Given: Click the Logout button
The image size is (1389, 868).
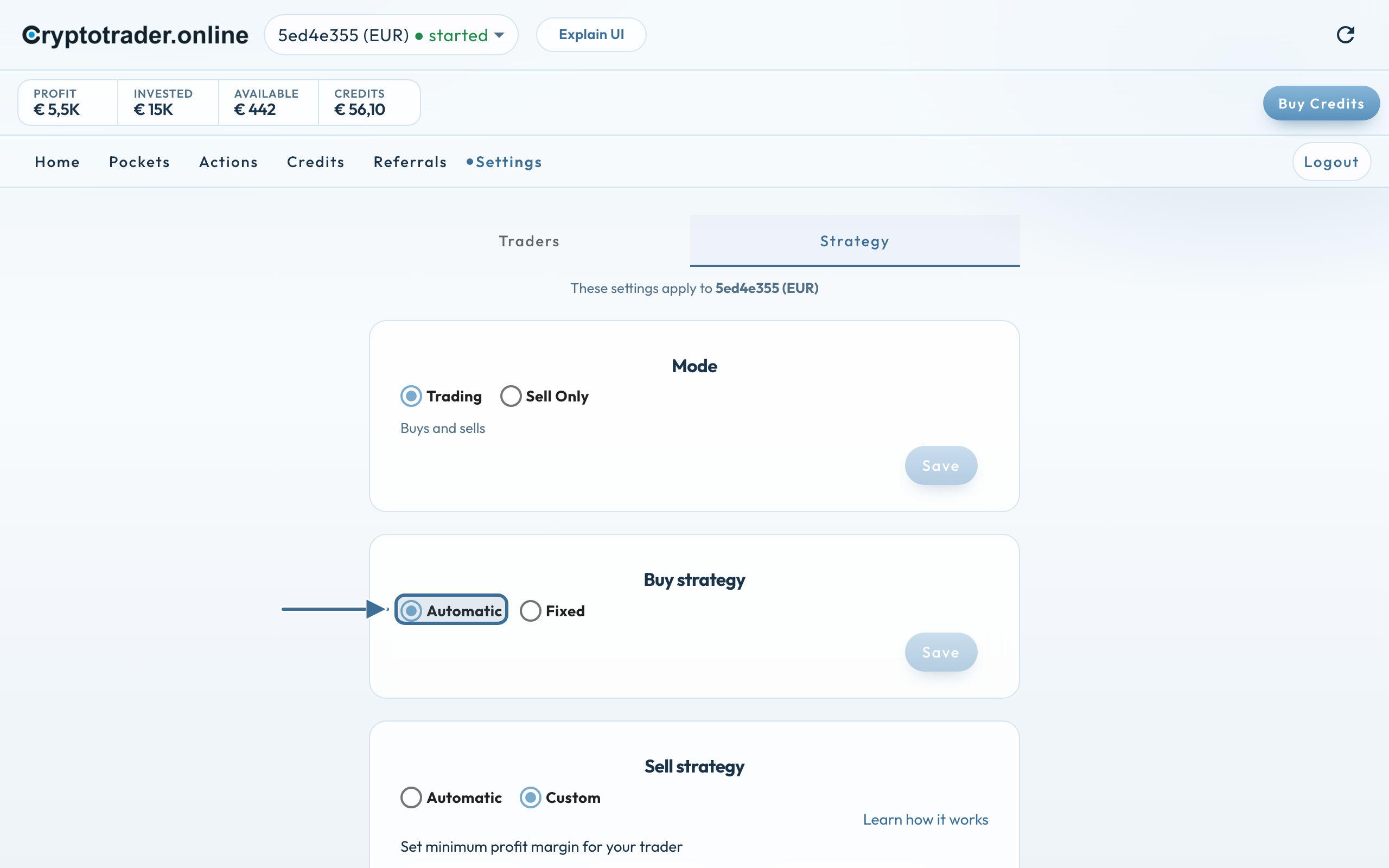Looking at the screenshot, I should click(1331, 162).
